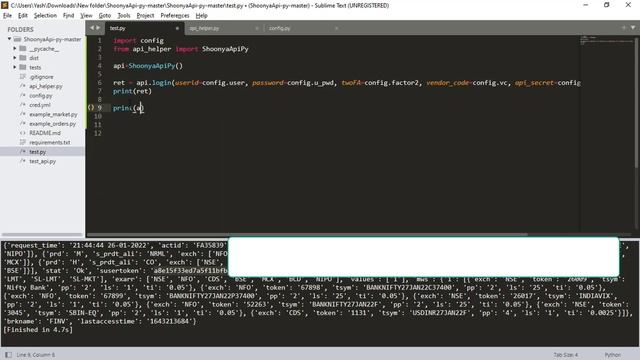Screen dimensions: 640x360
Task: Open api_helper.py from the sidebar
Action: click(x=46, y=86)
